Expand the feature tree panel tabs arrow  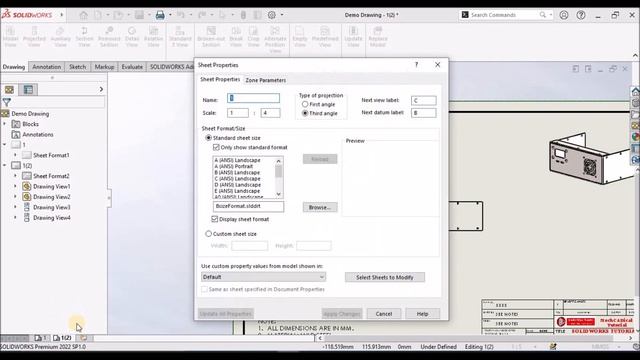click(101, 89)
